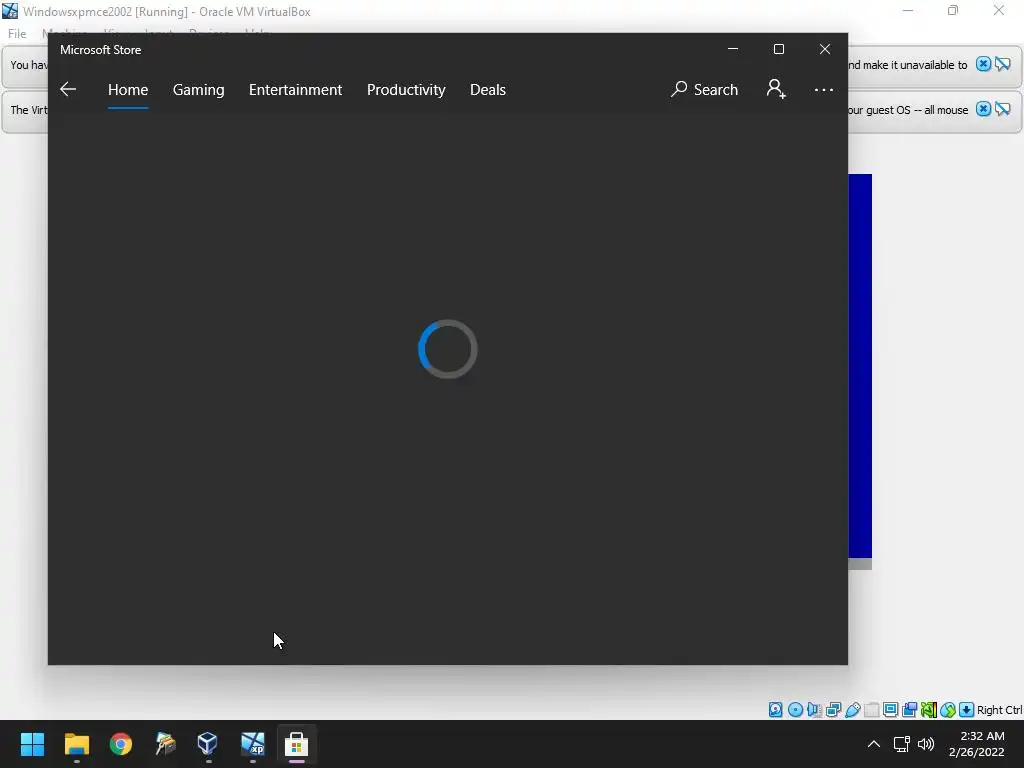Open network status in system tray
Image resolution: width=1024 pixels, height=768 pixels.
pos(902,744)
